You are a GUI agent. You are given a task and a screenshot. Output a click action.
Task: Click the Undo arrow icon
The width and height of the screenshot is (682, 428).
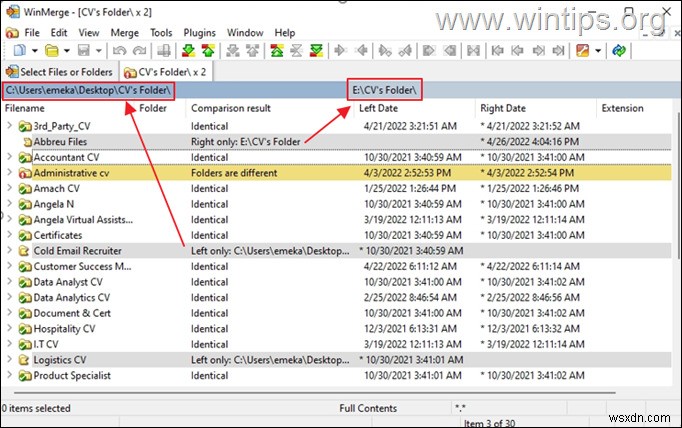coord(119,51)
